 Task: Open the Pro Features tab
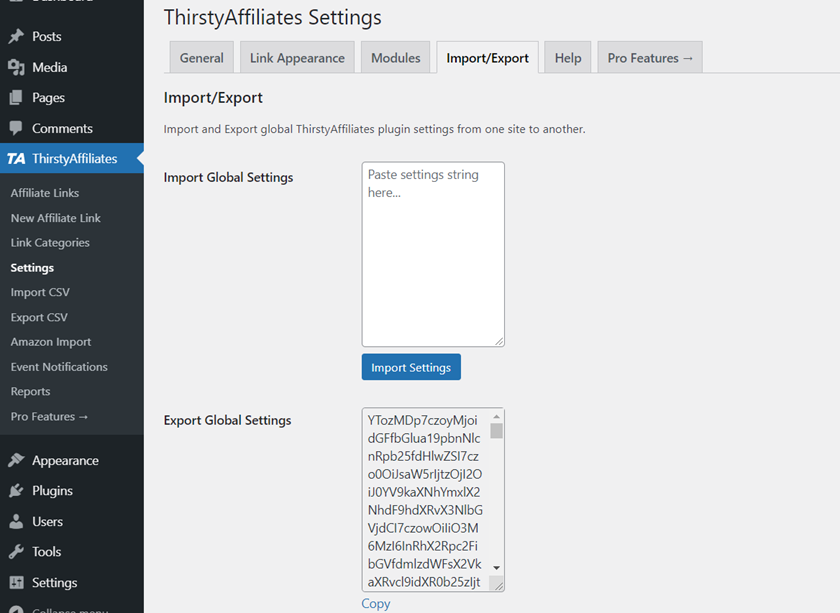coord(650,57)
